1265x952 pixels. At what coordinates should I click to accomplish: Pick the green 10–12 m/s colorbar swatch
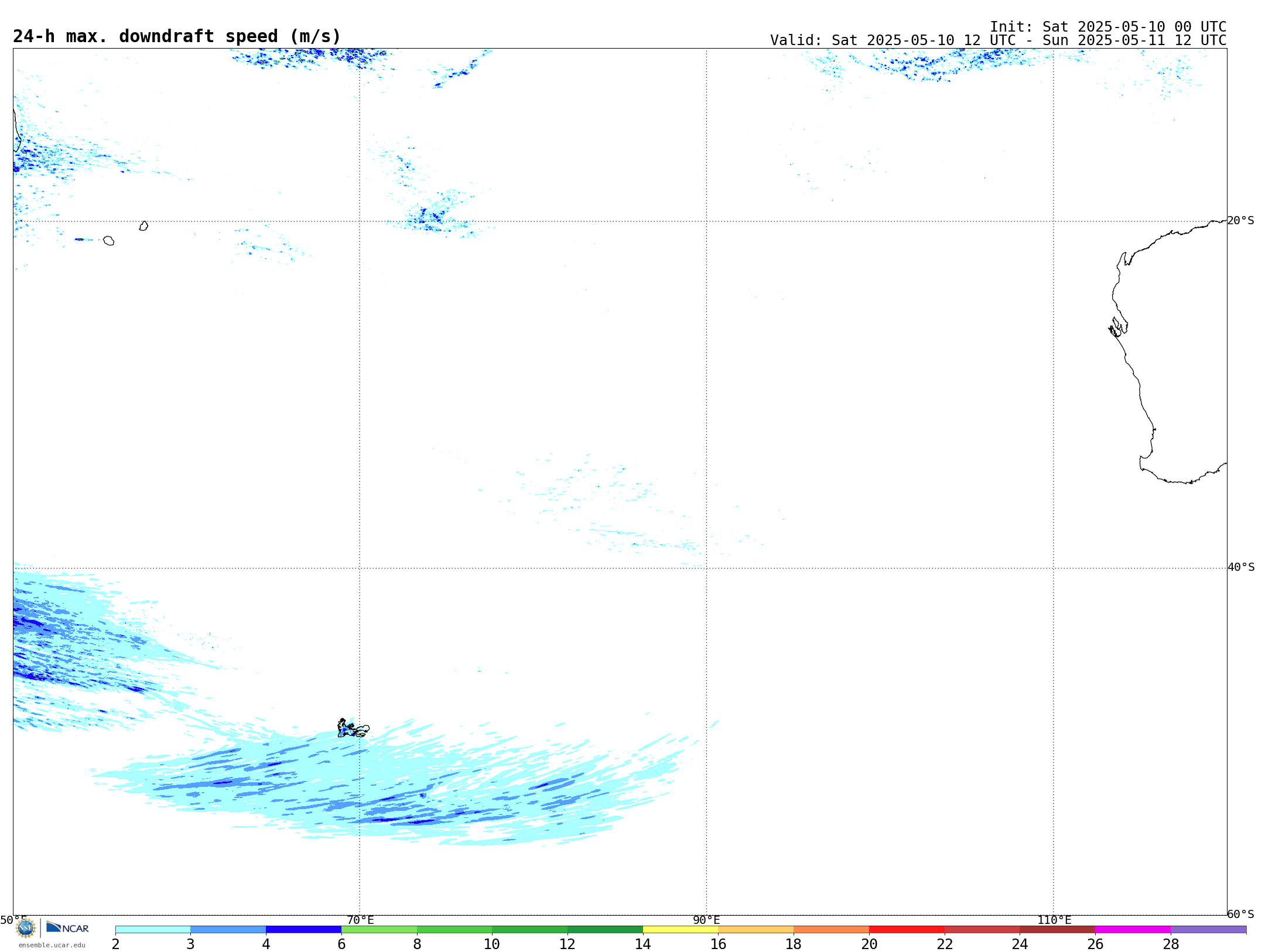pos(530,930)
